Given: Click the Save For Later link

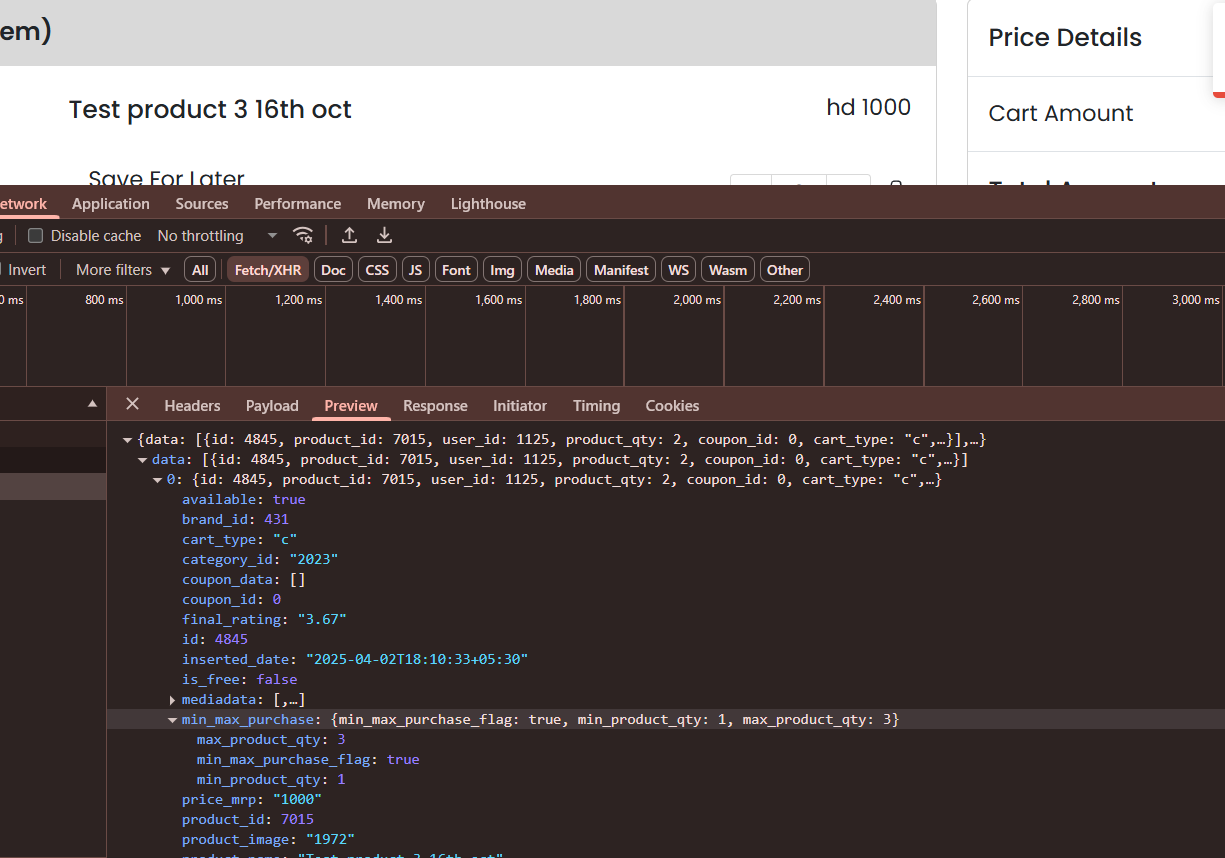Looking at the screenshot, I should point(166,177).
